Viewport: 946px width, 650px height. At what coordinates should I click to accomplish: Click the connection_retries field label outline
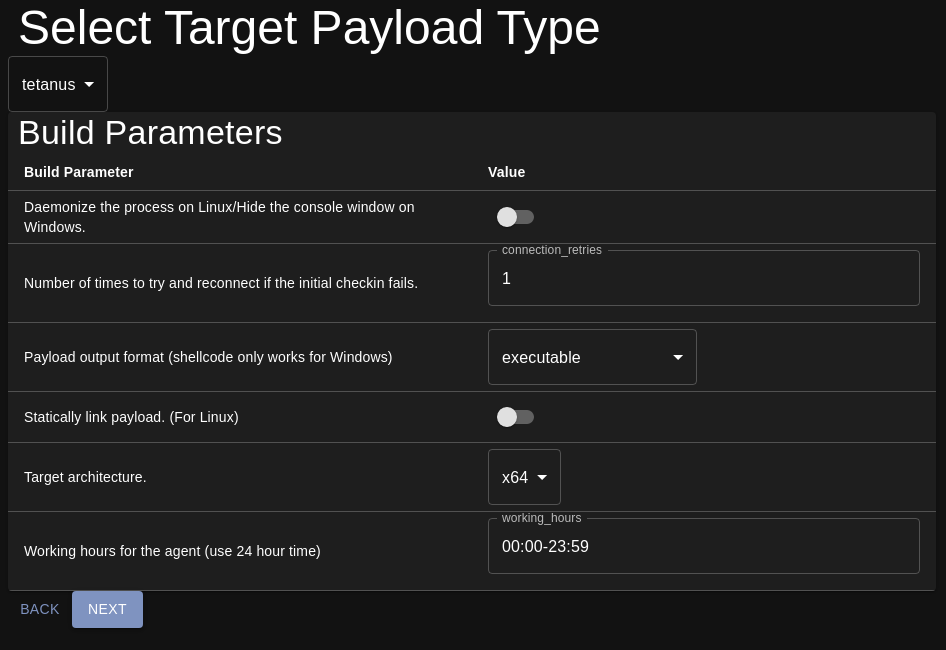click(x=551, y=250)
